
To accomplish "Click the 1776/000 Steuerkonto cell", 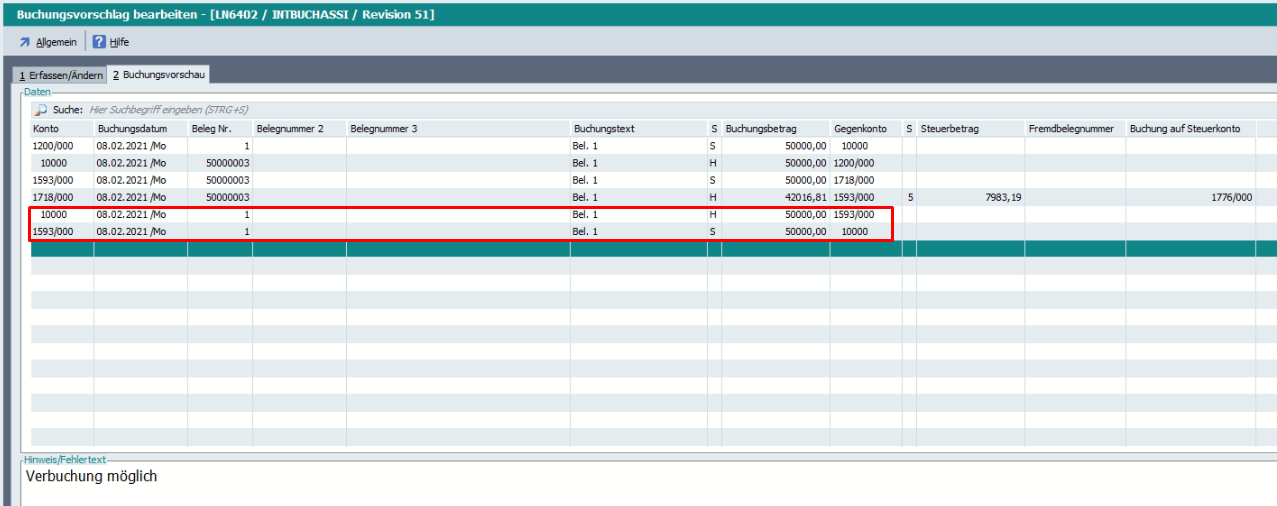I will 1230,198.
